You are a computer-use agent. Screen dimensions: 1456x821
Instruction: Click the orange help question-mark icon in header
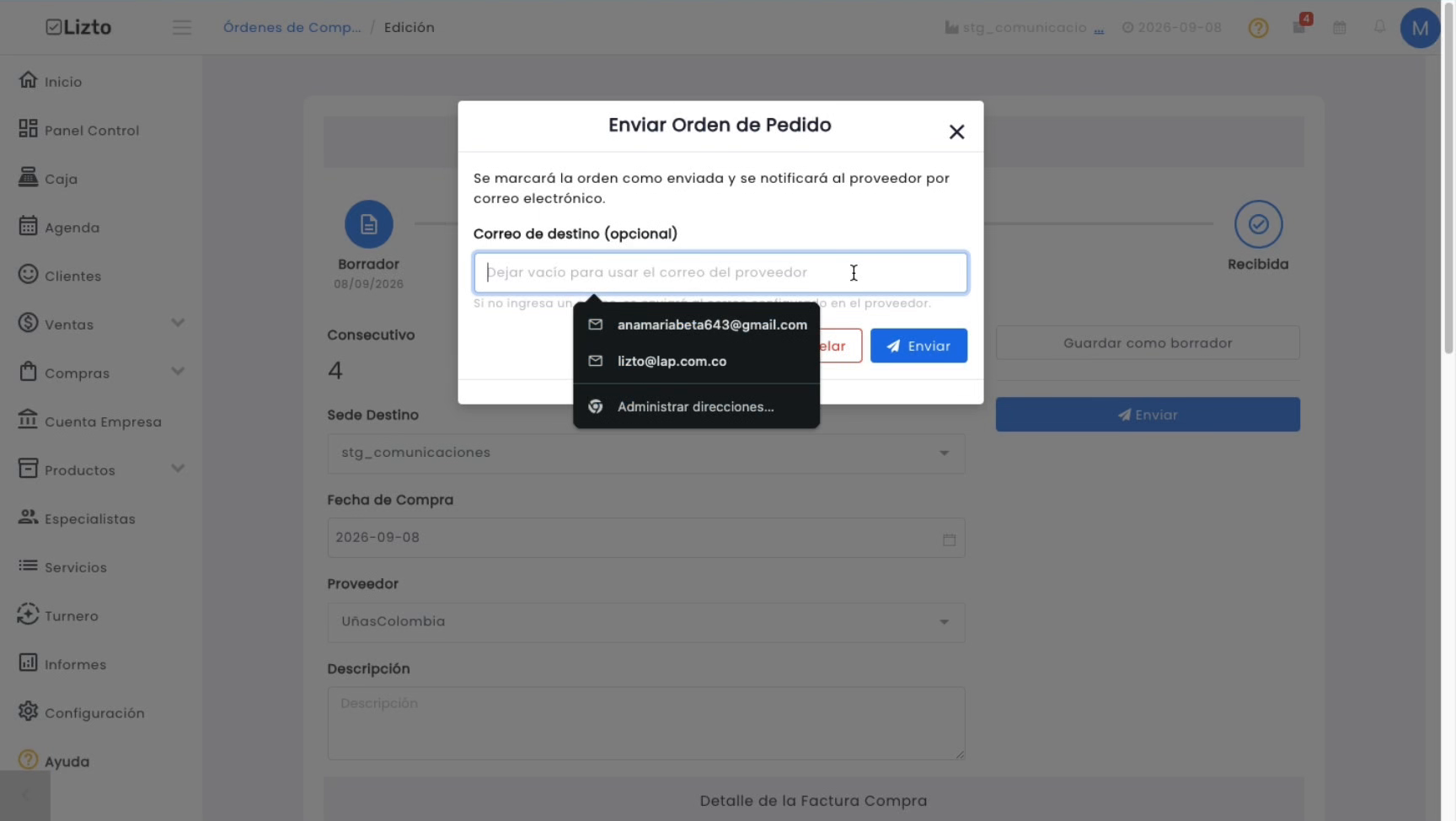tap(1258, 28)
